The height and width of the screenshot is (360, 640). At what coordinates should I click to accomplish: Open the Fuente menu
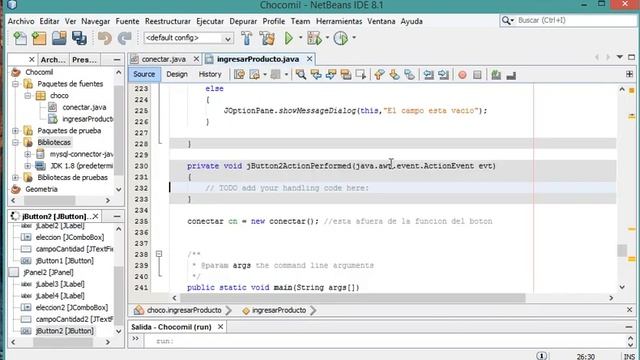127,21
